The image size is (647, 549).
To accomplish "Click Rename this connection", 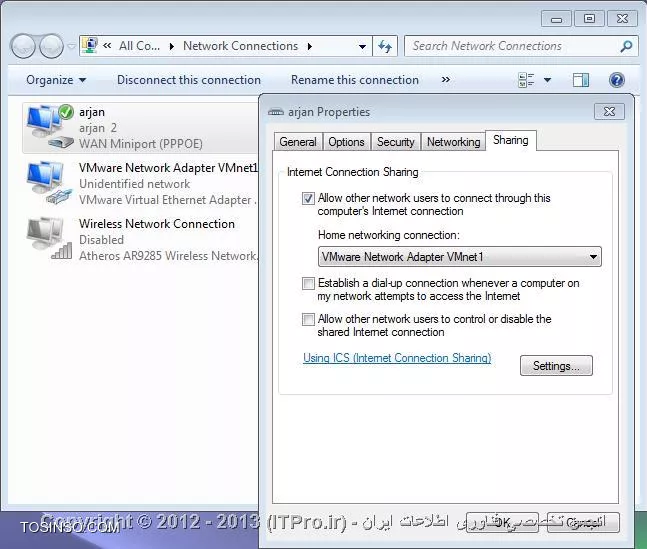I will click(355, 80).
